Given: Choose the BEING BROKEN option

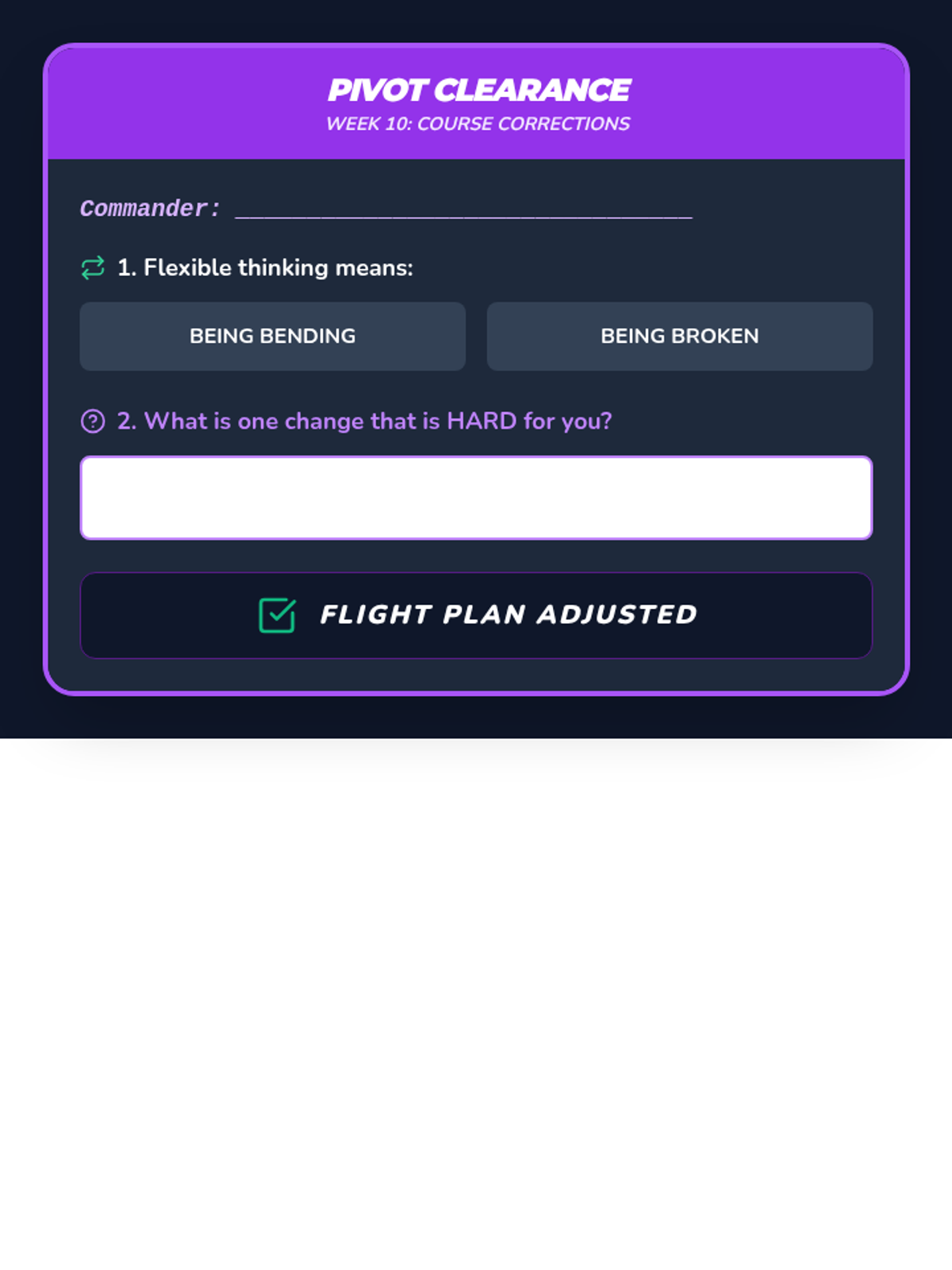Looking at the screenshot, I should click(x=680, y=336).
